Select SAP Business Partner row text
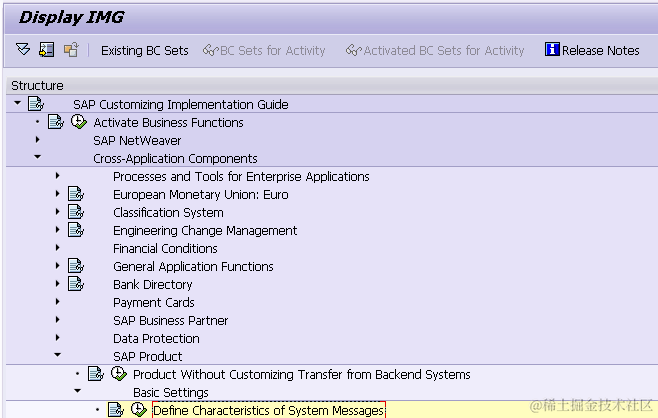658x418 pixels. (x=171, y=320)
